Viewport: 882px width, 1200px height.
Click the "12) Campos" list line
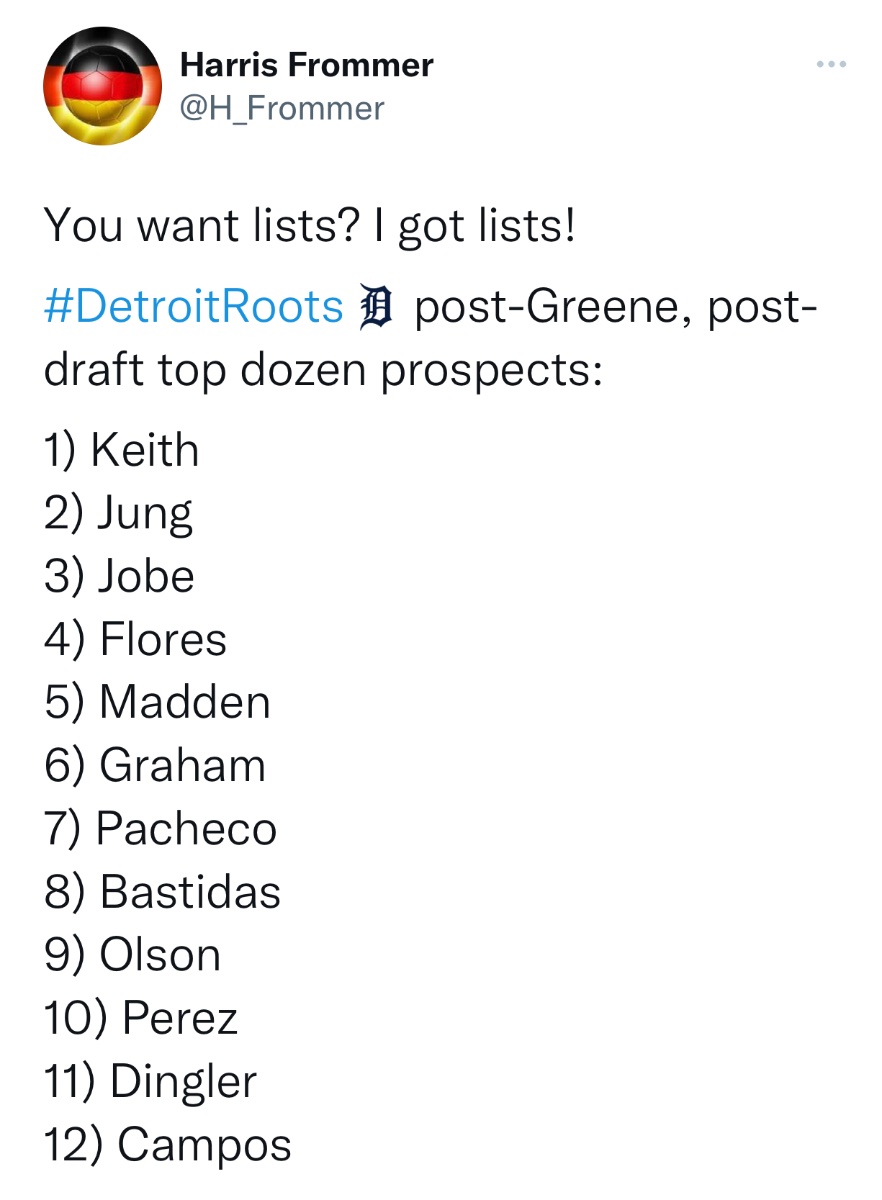click(167, 1146)
